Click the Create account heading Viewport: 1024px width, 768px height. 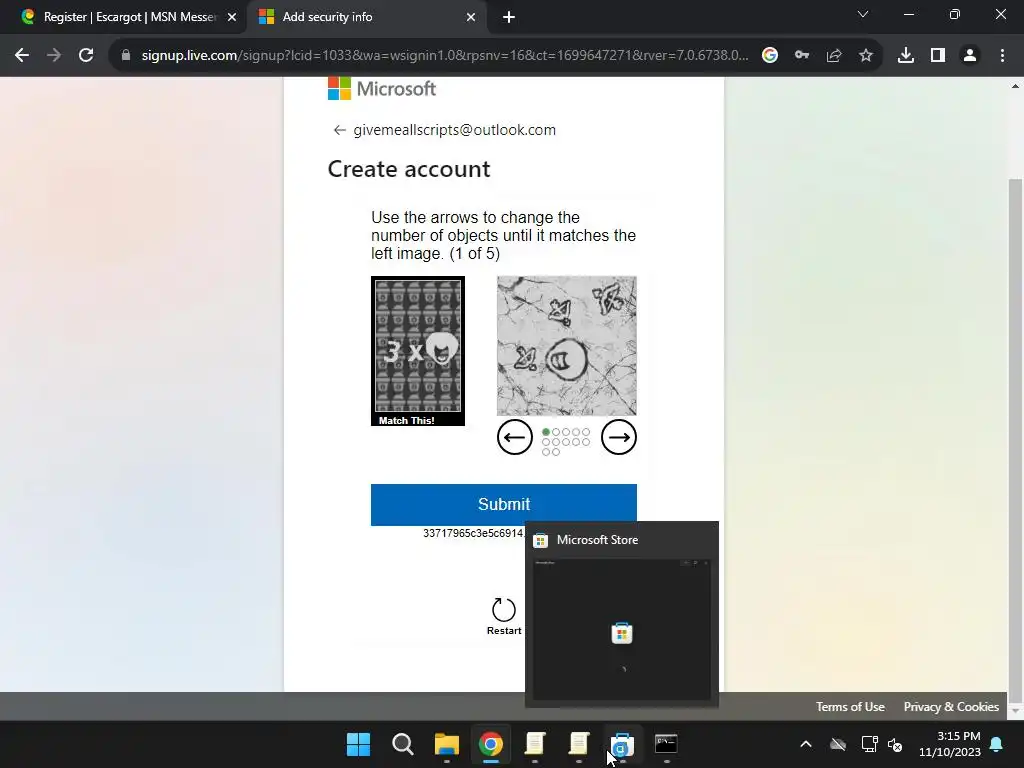[x=409, y=169]
